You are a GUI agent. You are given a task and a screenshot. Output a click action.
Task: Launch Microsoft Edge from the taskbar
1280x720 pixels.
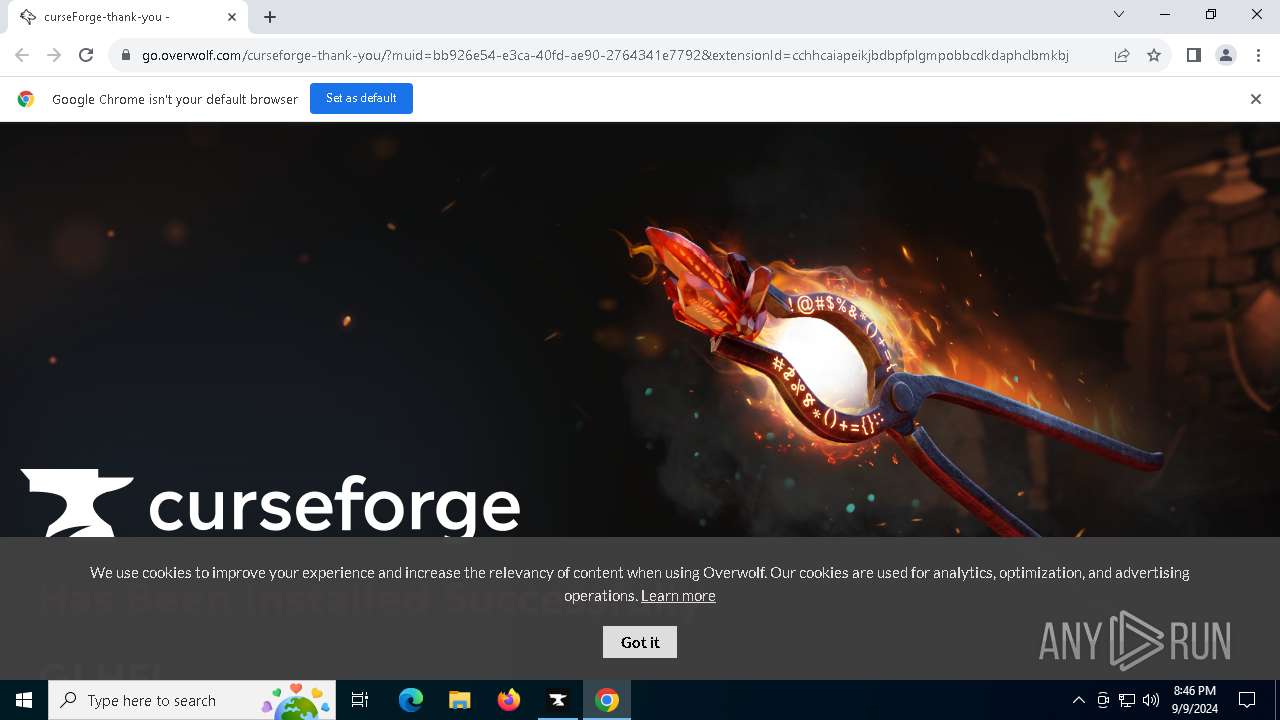pyautogui.click(x=411, y=700)
